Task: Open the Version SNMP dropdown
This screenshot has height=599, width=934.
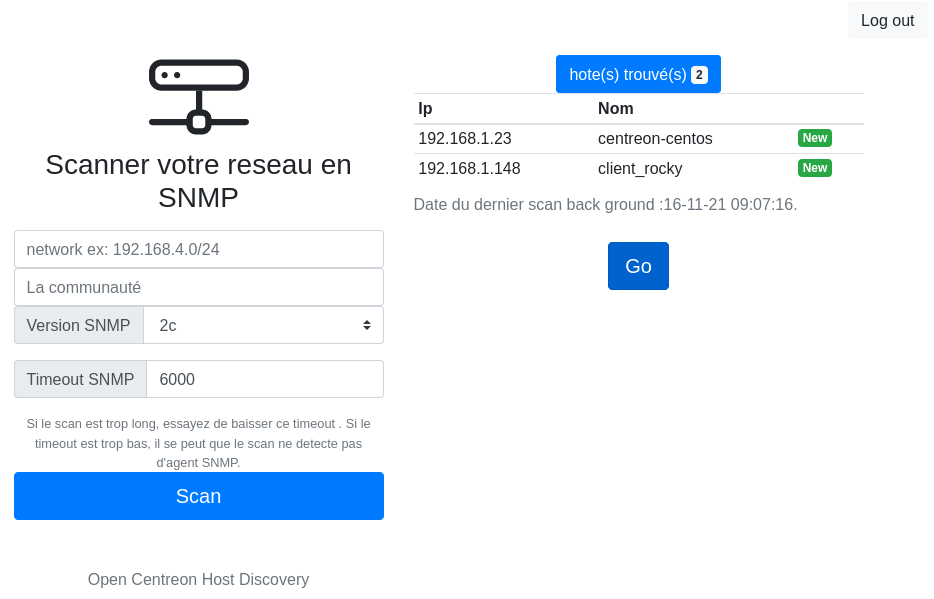Action: pos(263,325)
